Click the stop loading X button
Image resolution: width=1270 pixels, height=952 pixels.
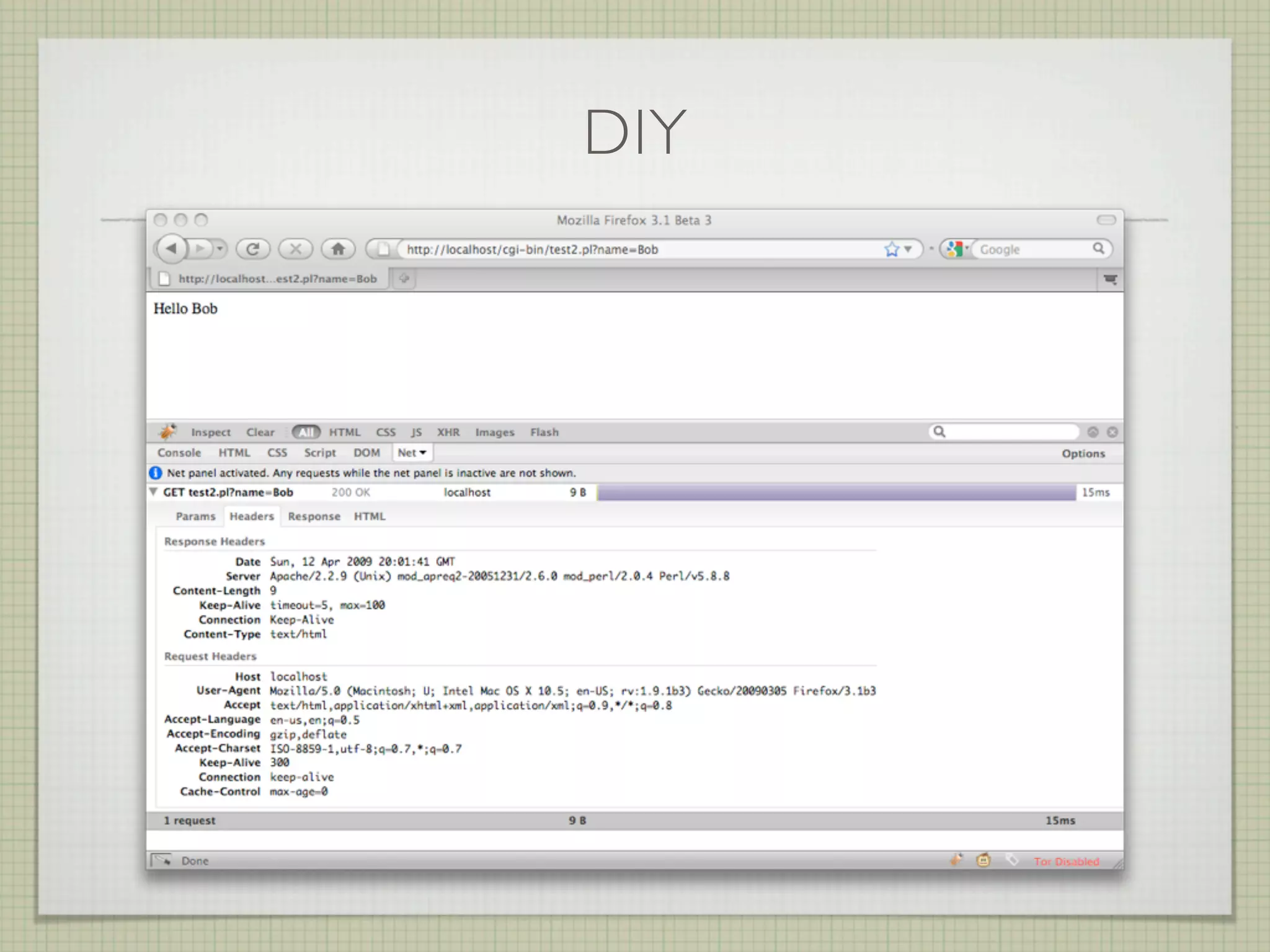click(x=296, y=249)
